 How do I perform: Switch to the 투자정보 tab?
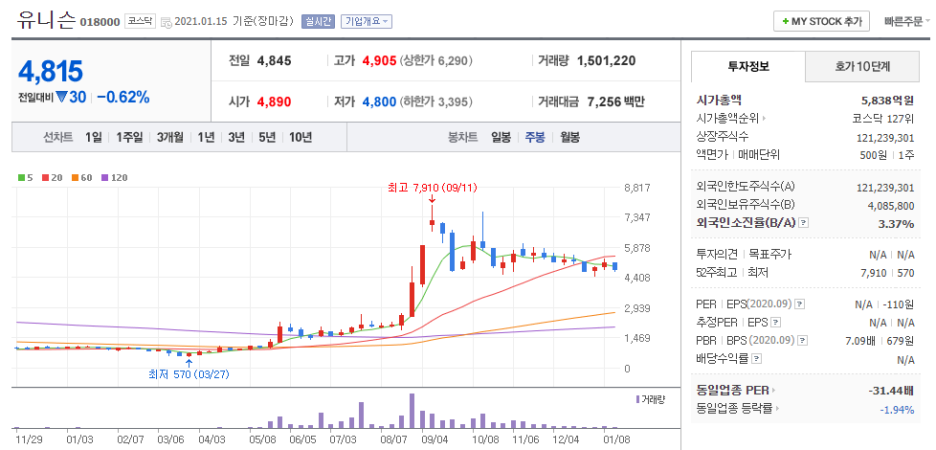coord(748,66)
